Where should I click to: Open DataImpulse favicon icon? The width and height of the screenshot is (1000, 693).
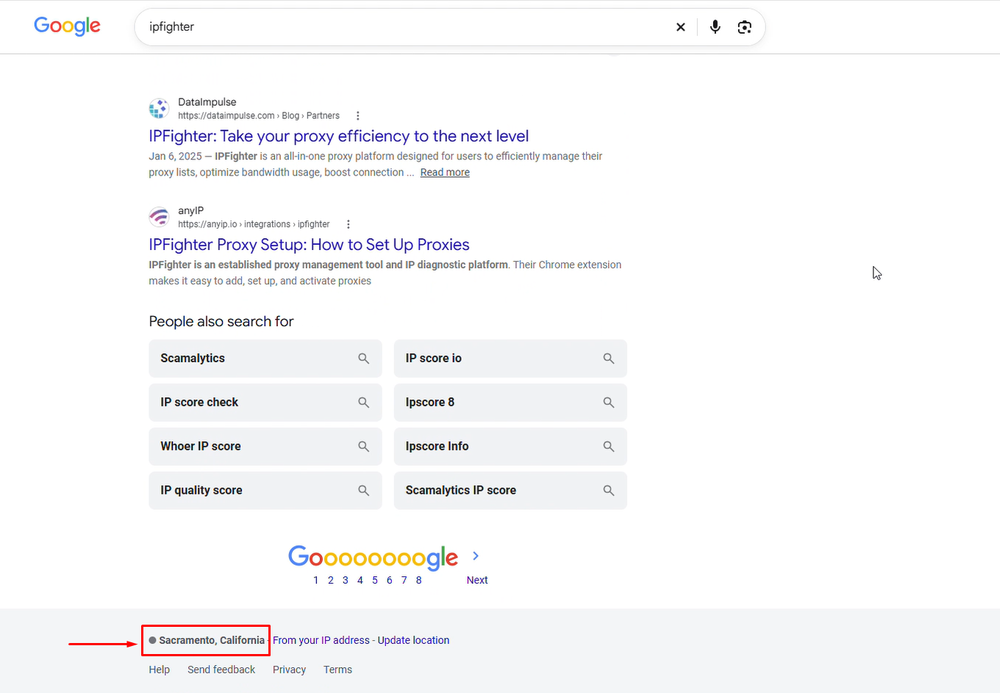point(159,108)
